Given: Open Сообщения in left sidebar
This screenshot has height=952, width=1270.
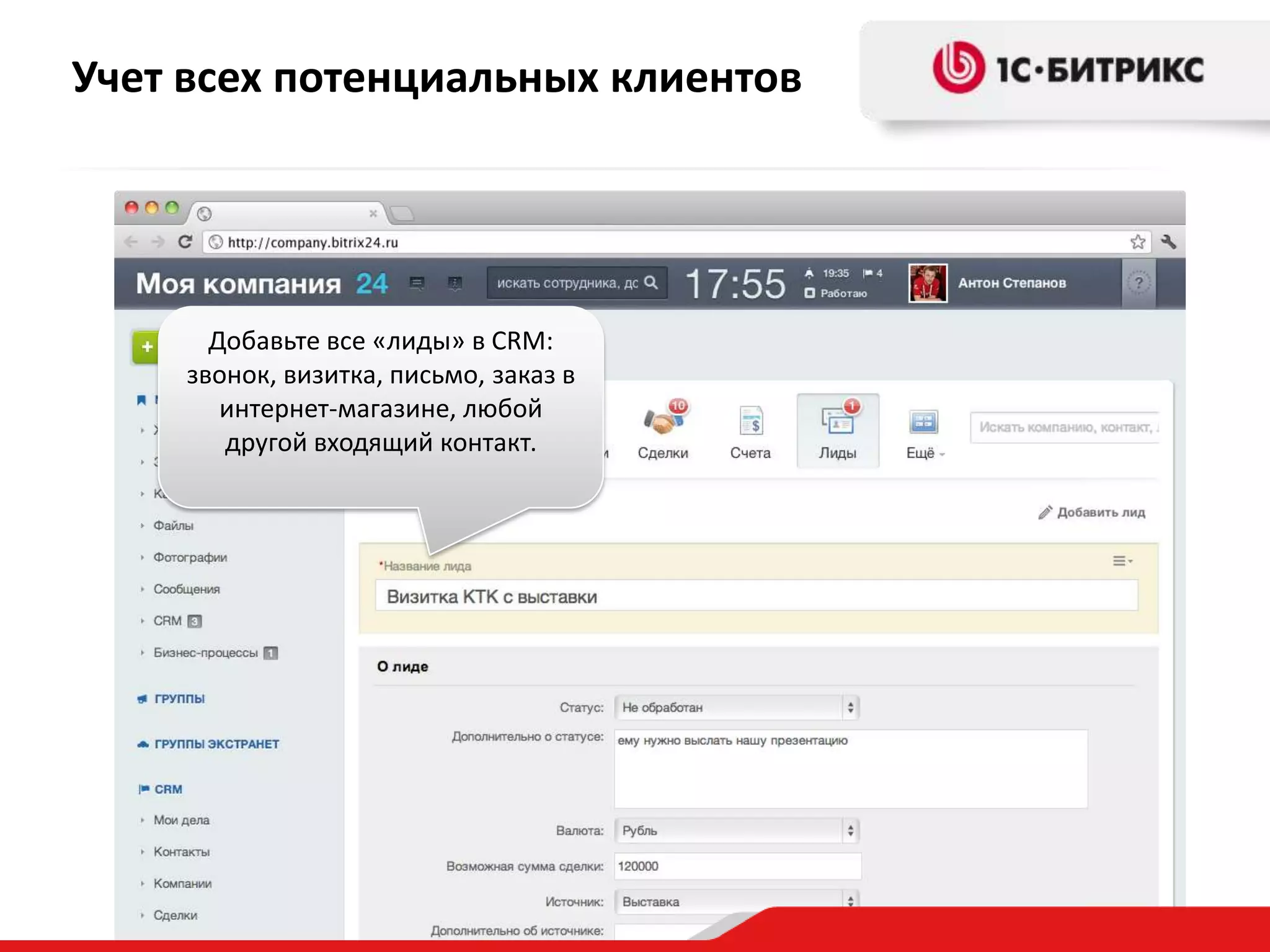Looking at the screenshot, I should point(186,589).
